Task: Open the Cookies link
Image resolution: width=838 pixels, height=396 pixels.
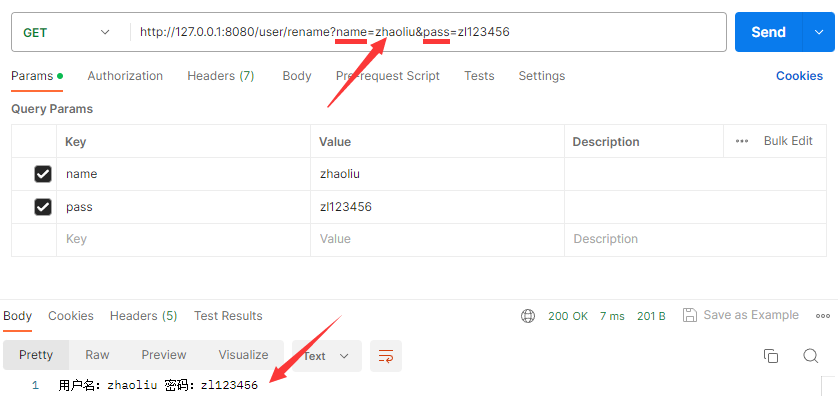Action: [799, 76]
